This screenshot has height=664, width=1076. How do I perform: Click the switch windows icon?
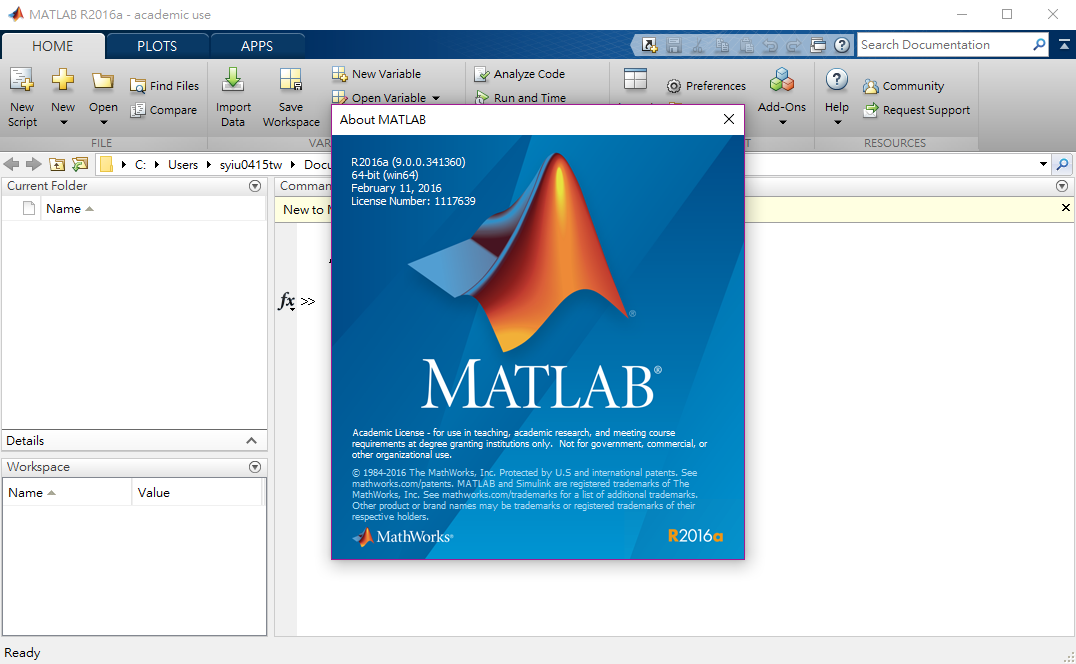[818, 45]
